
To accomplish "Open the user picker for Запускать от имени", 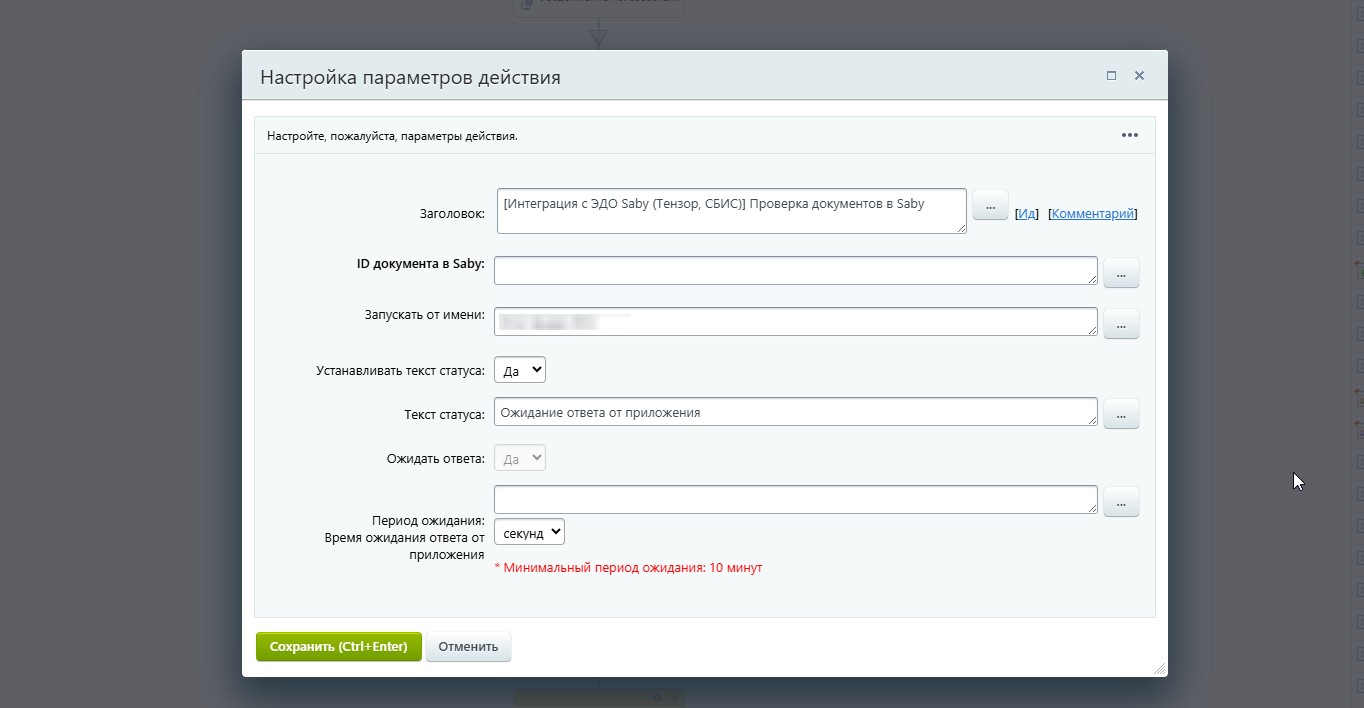I will pos(1121,323).
